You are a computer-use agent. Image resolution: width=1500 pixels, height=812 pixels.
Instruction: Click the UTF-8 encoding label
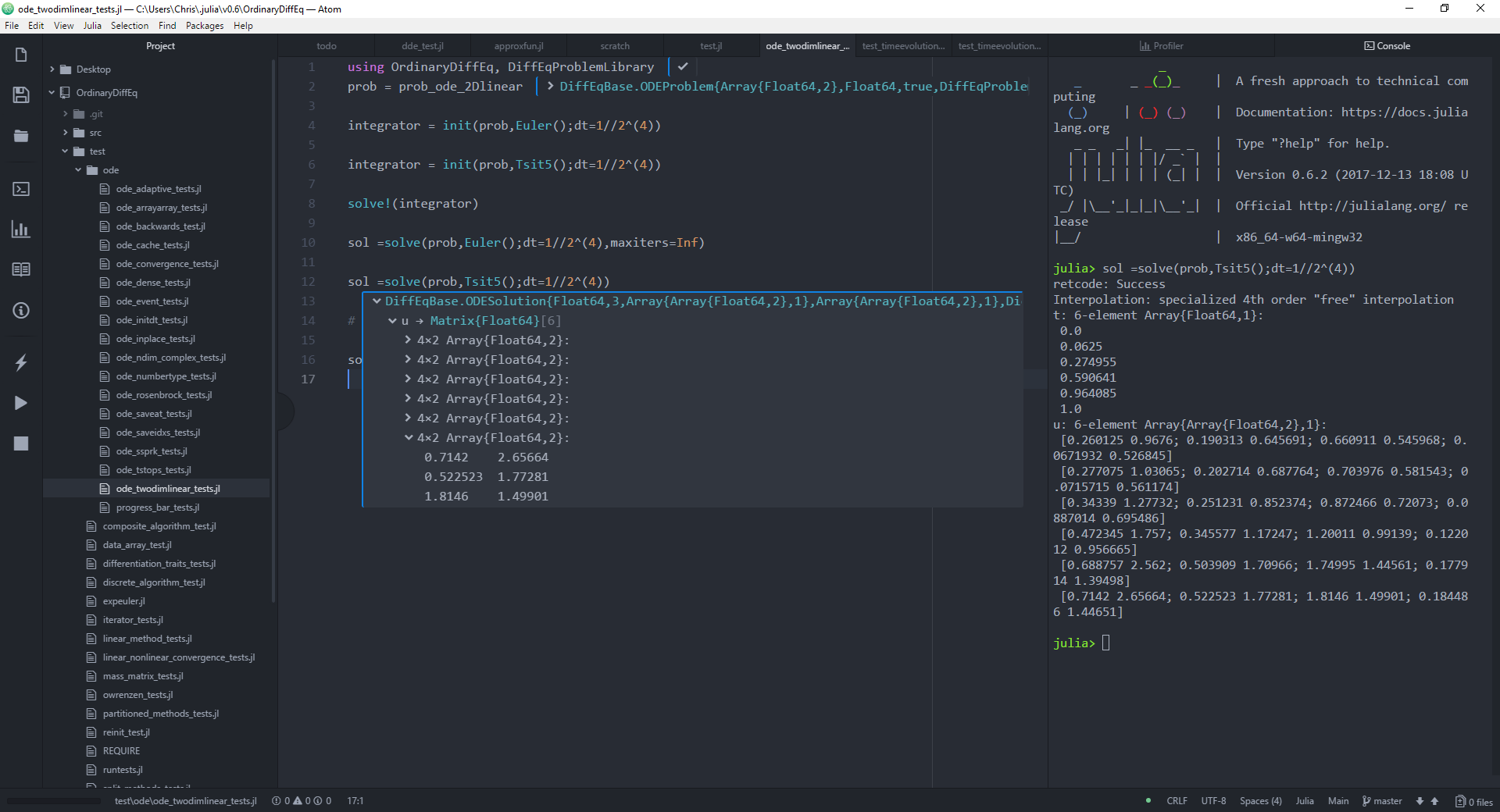coord(1212,801)
